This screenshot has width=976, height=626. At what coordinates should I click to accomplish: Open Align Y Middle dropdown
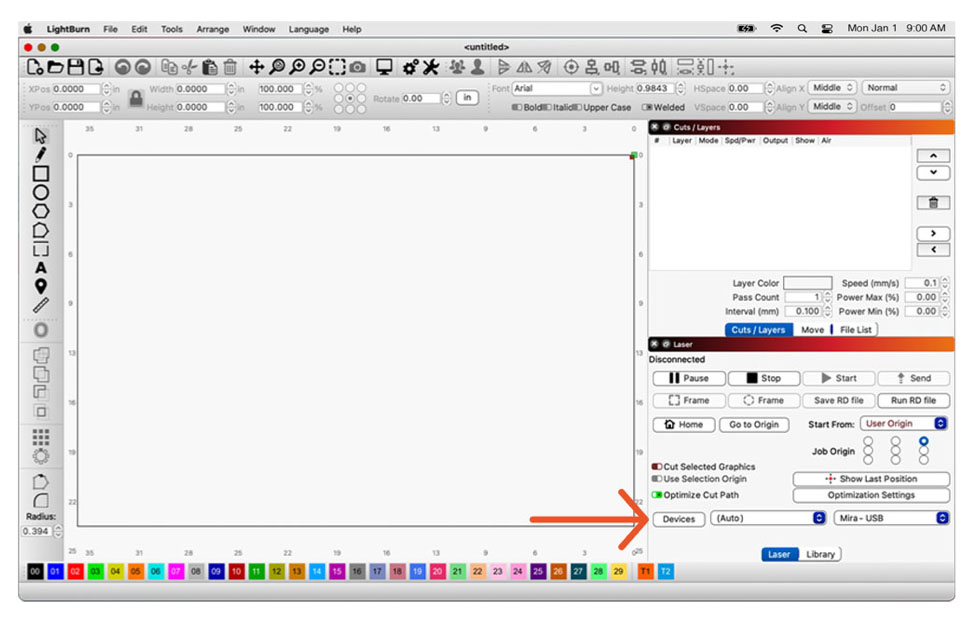[832, 106]
